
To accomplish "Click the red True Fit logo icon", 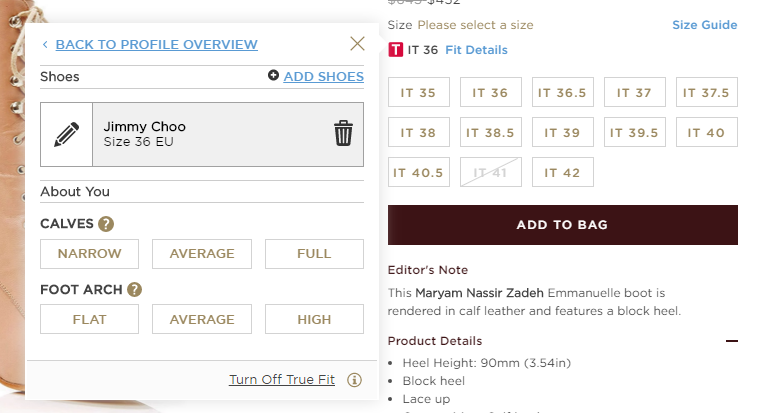I will (396, 49).
